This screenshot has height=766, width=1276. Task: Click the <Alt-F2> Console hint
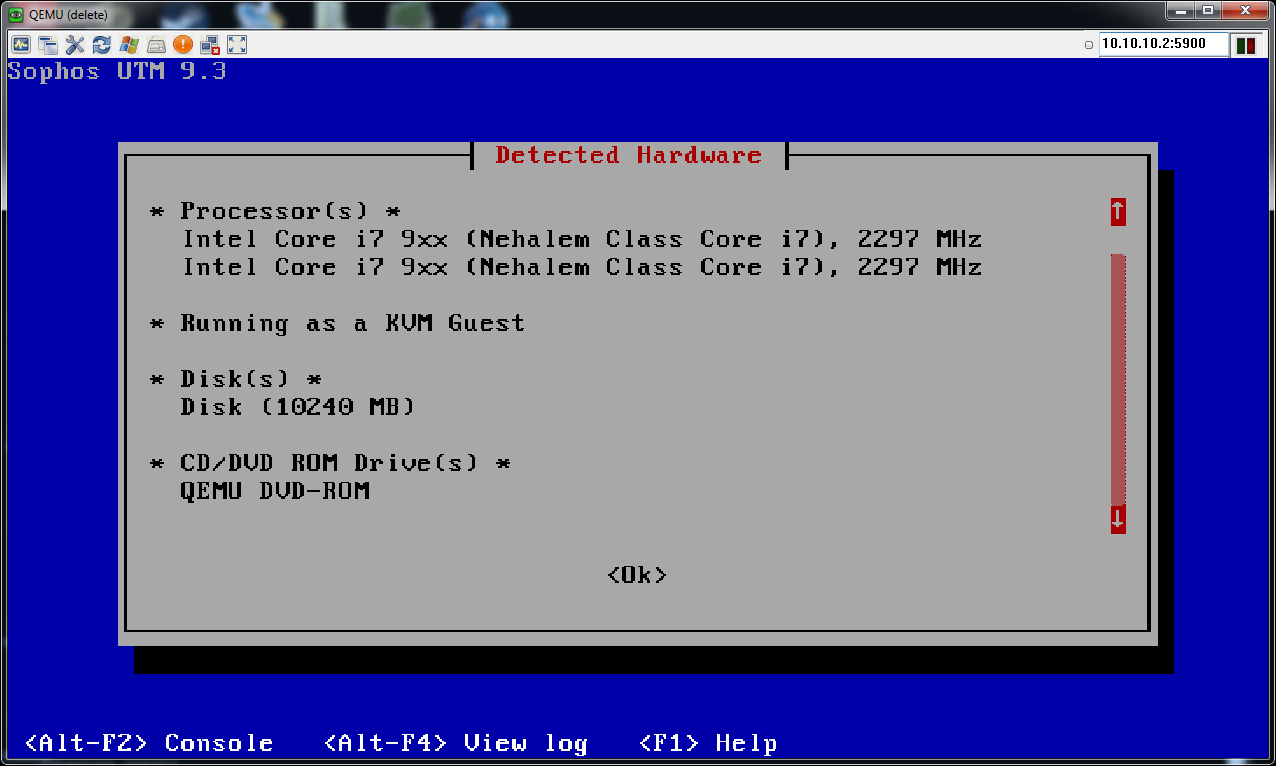coord(149,743)
